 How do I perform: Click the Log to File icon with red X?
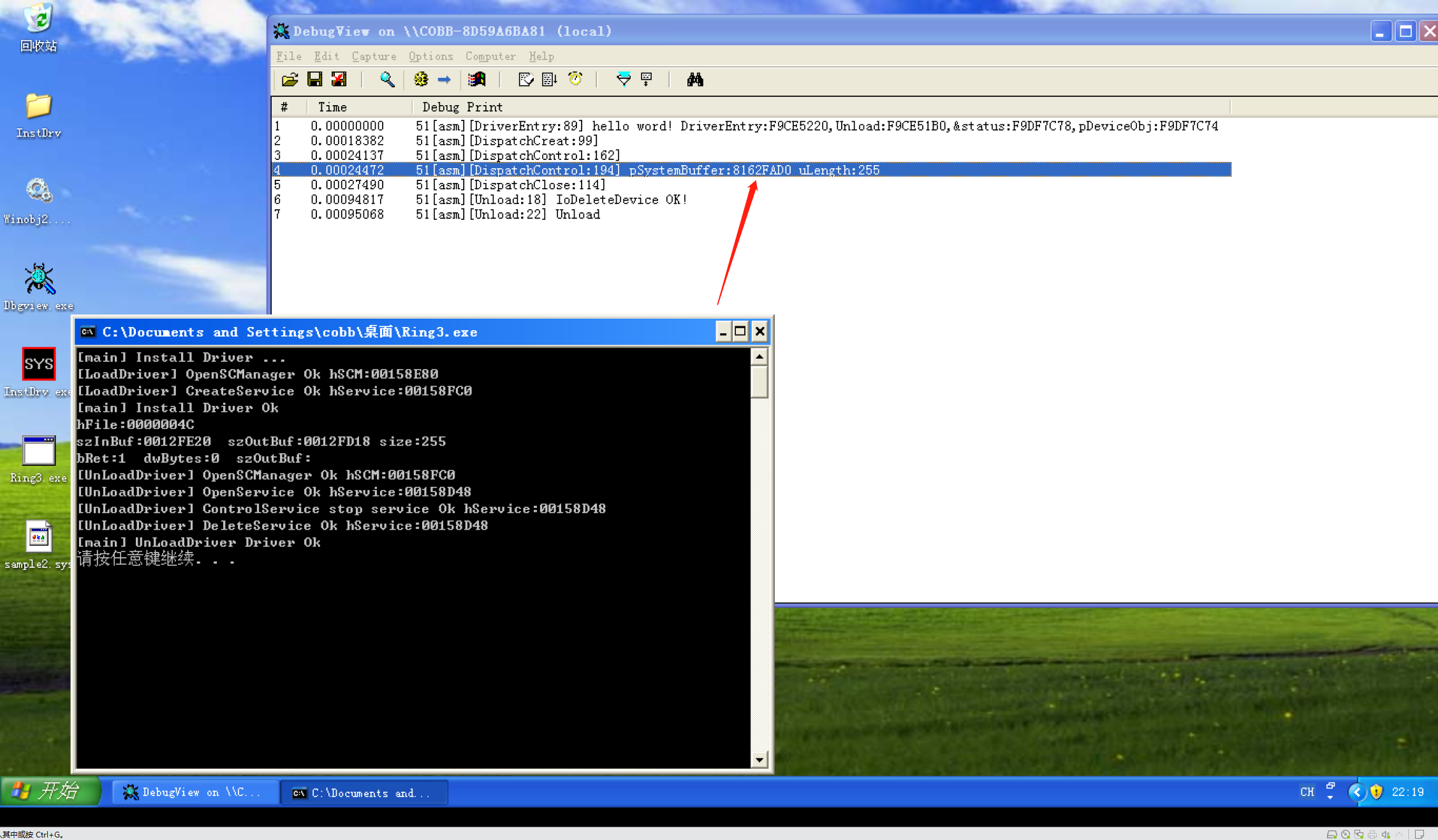(339, 80)
